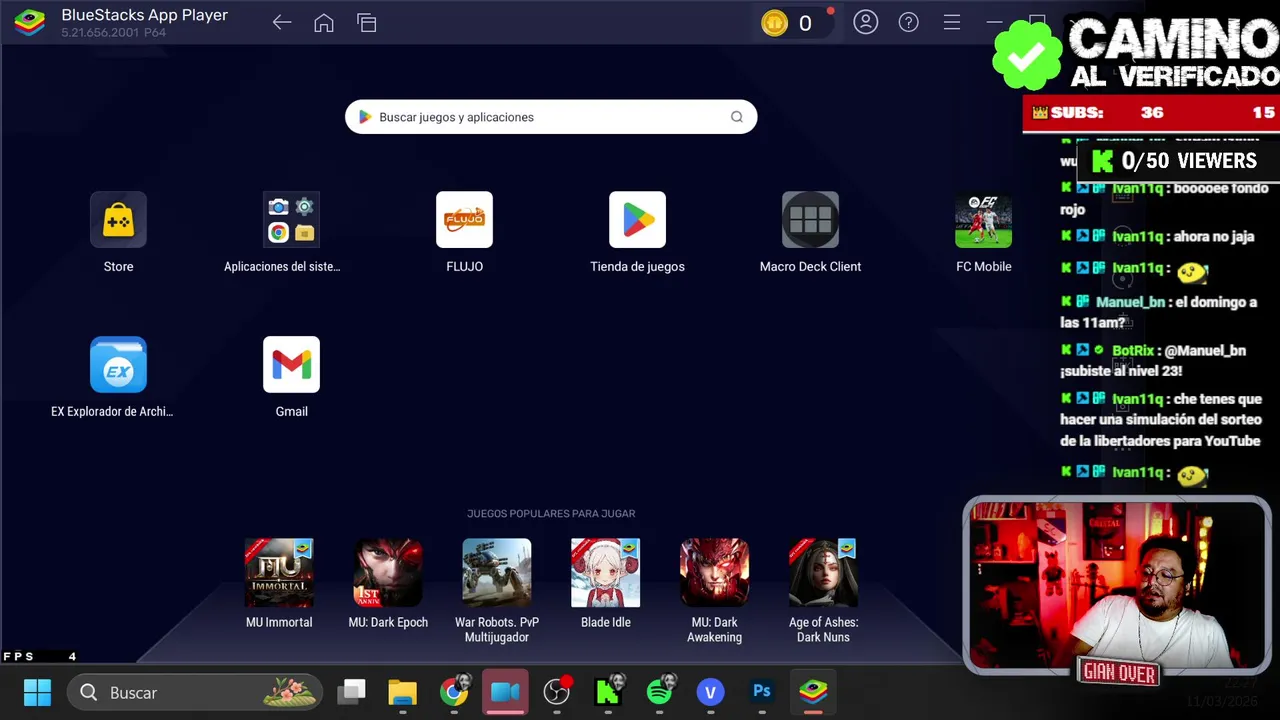The image size is (1280, 720).
Task: Open Aplicaciones del sistema folder
Action: coord(291,220)
